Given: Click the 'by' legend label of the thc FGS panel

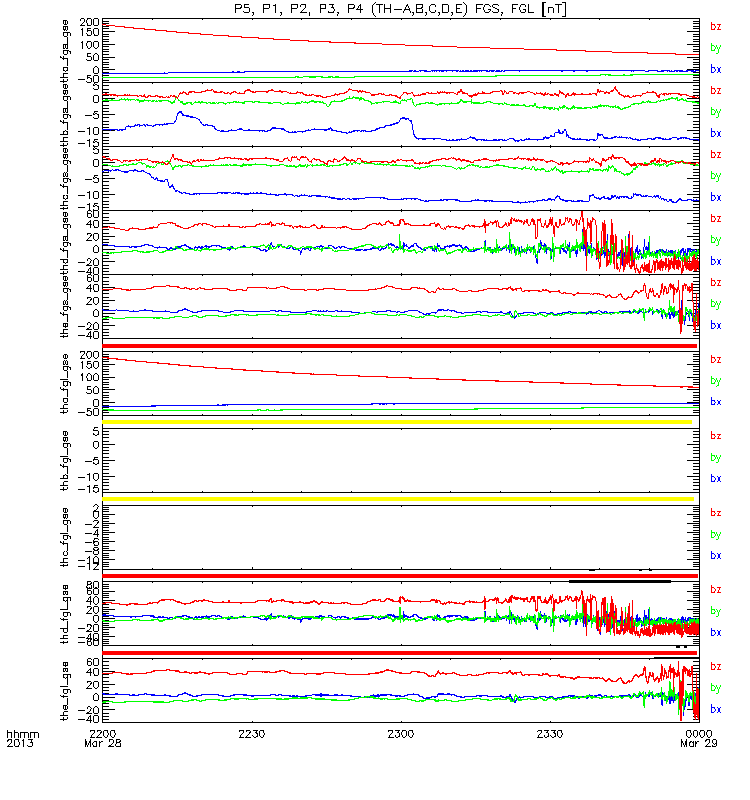Looking at the screenshot, I should point(715,176).
